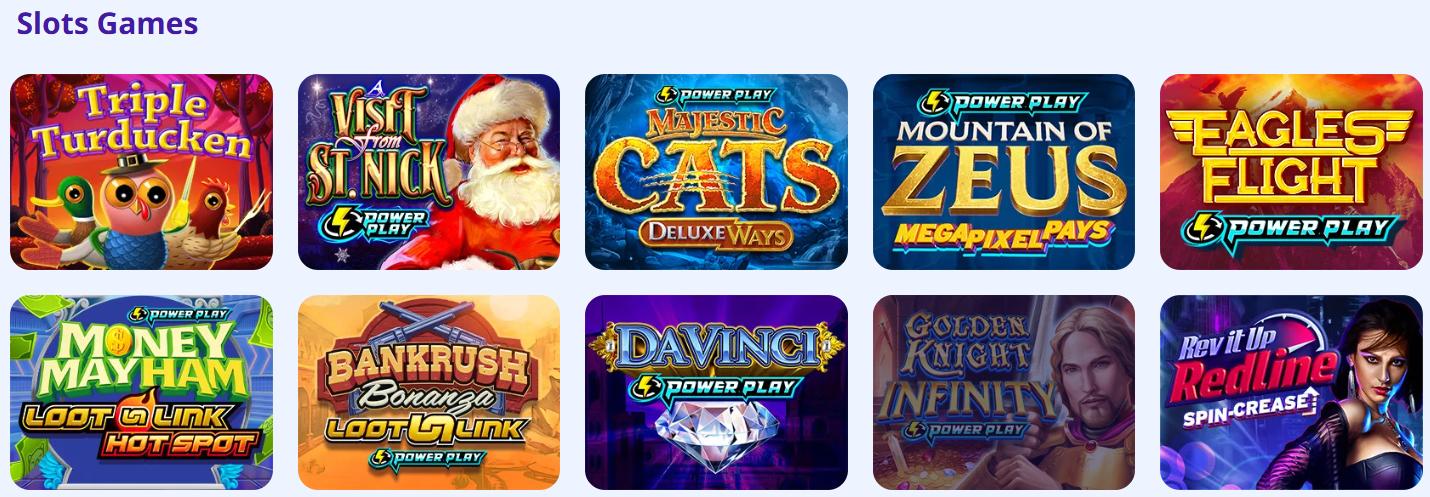Click the diamond on the DaVinci tile
Viewport: 1430px width, 497px height.
(716, 436)
